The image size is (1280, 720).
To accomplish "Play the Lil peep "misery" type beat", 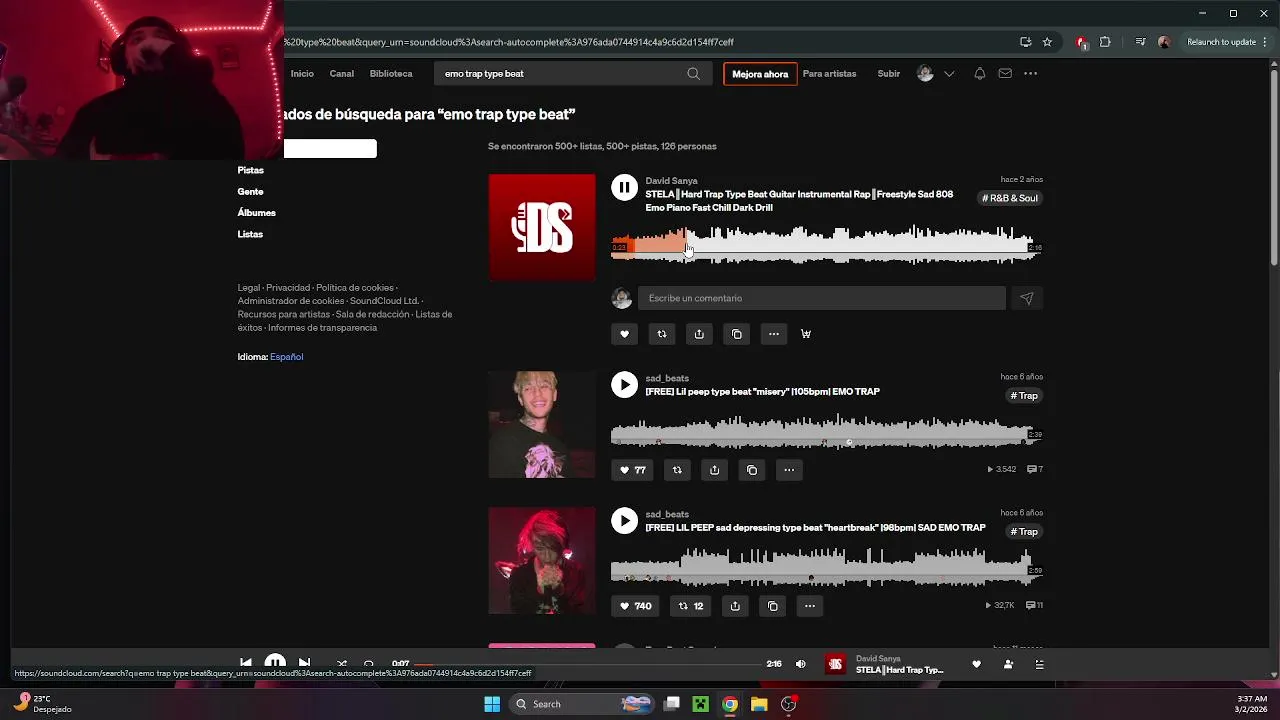I will [x=624, y=385].
